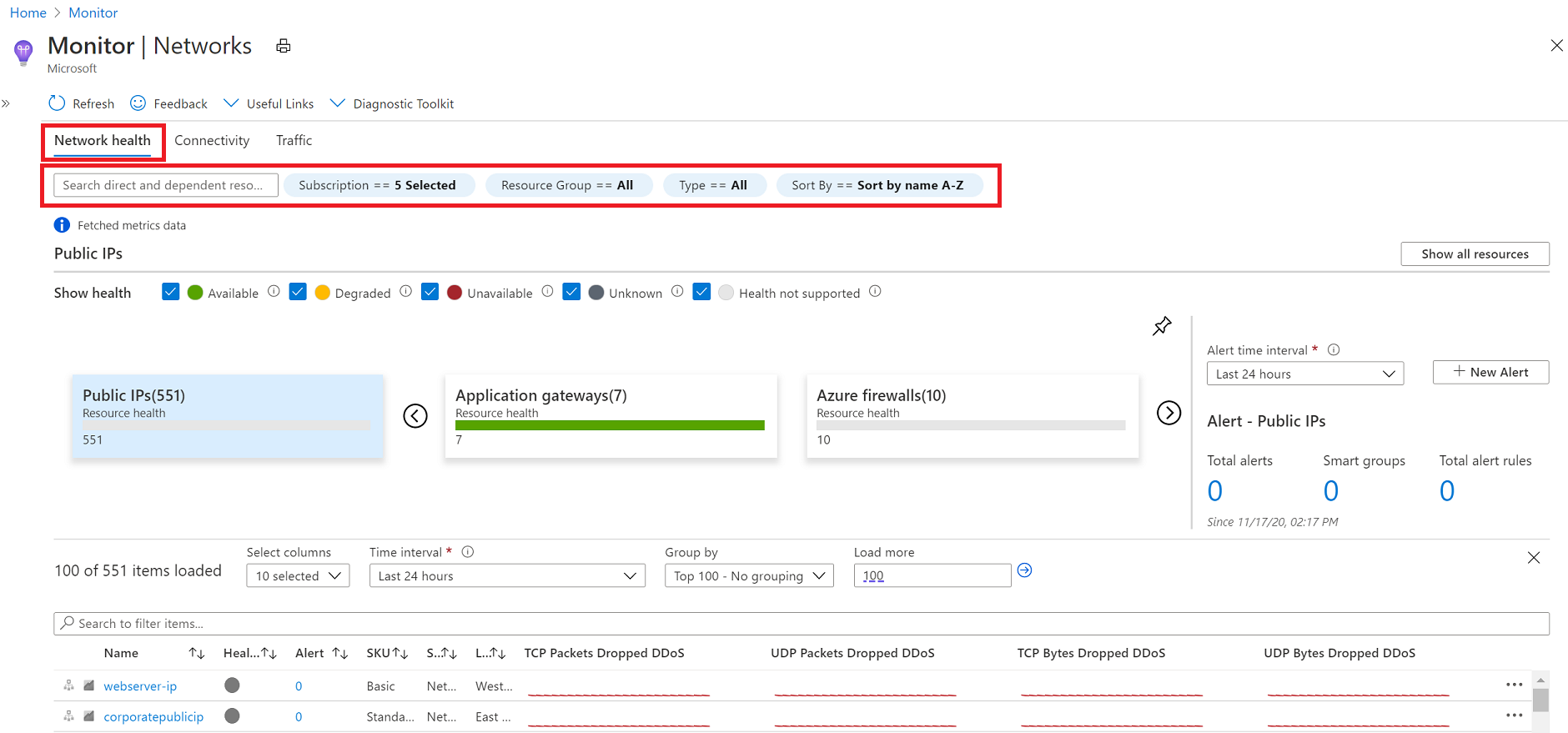Open Type filter pill
Screen dimensions: 1568x733
point(714,185)
